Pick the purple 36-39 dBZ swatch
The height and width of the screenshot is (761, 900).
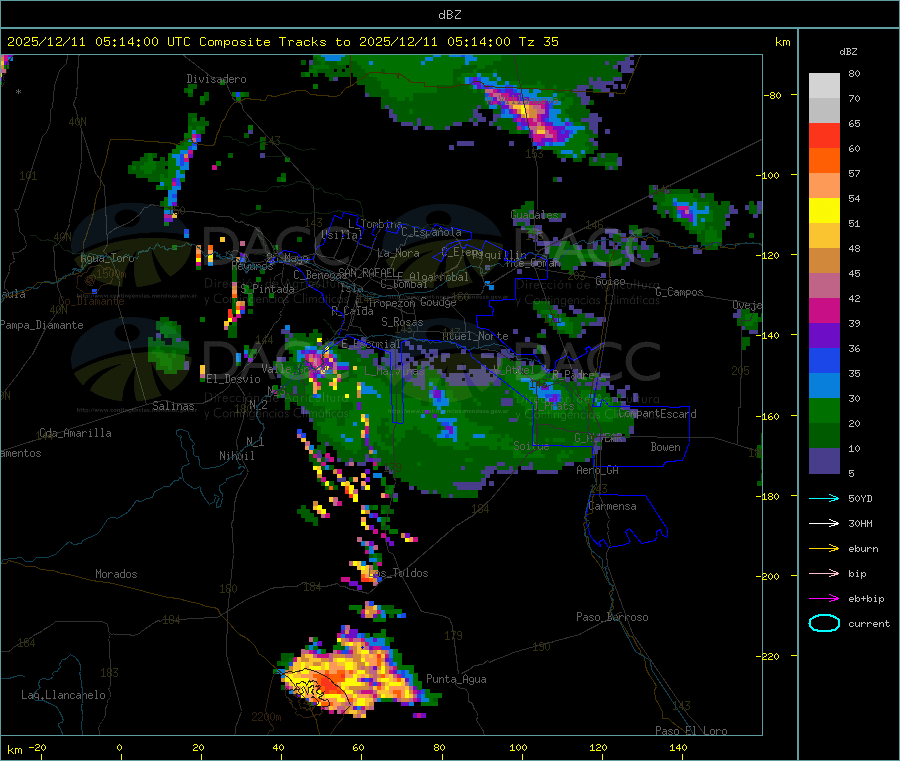[824, 336]
